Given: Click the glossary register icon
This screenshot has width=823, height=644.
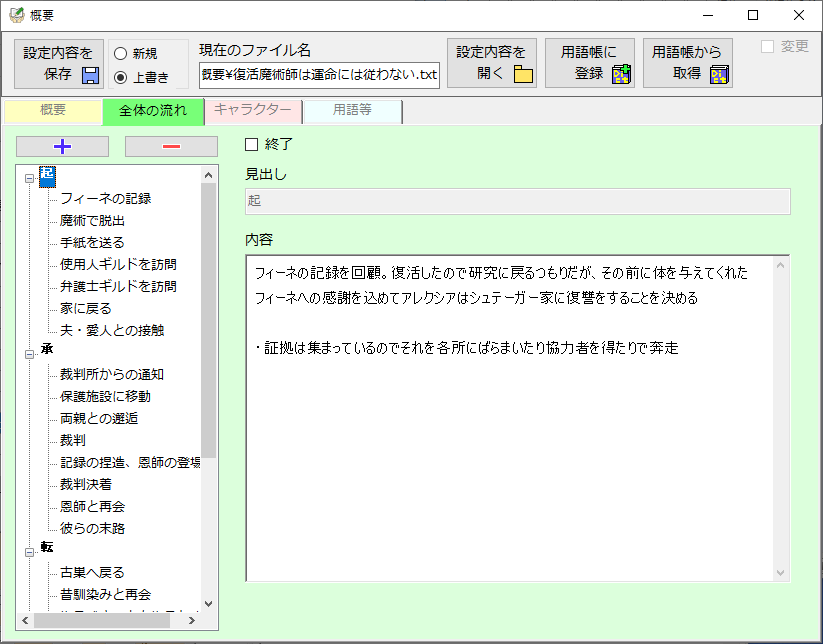Looking at the screenshot, I should [x=621, y=75].
